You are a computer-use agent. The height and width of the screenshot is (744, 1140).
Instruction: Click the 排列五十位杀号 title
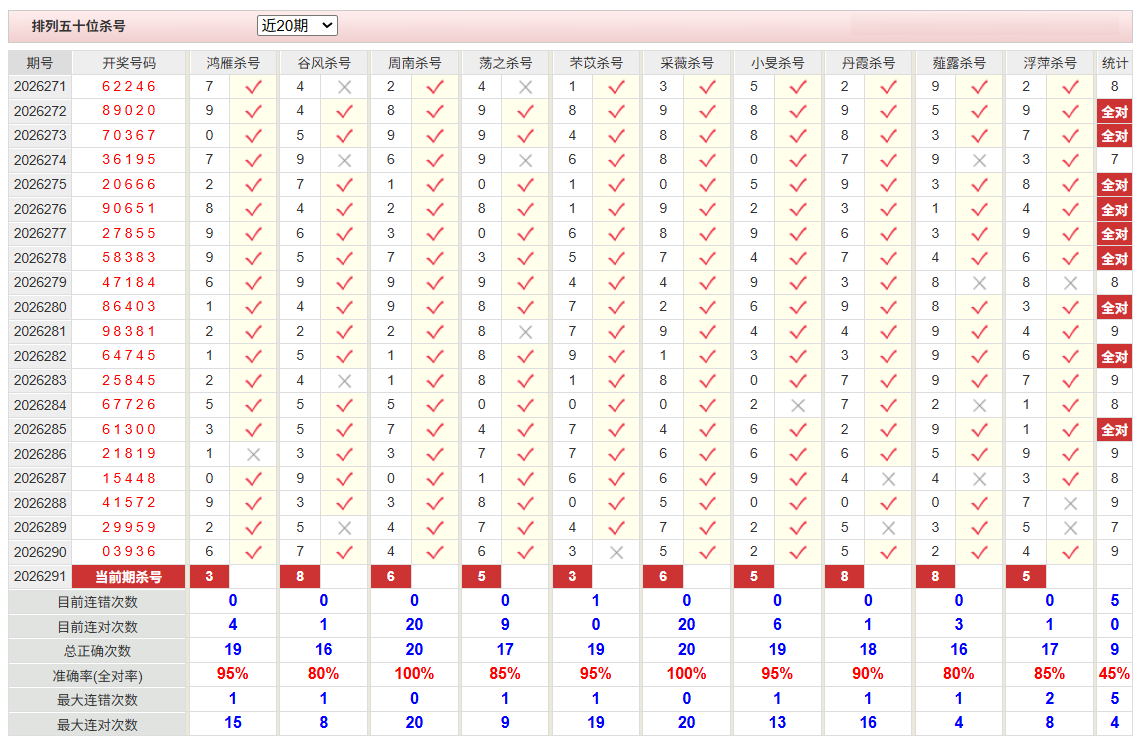coord(79,26)
